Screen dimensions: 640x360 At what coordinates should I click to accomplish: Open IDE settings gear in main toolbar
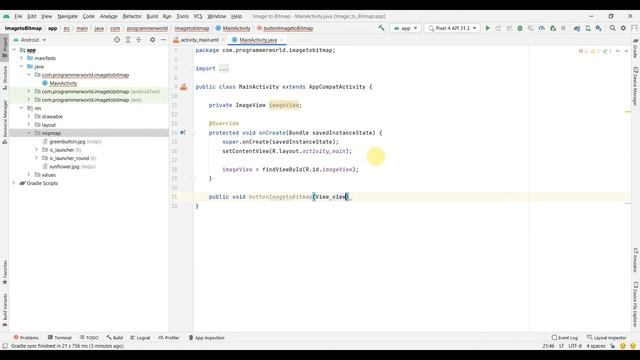[x=623, y=28]
